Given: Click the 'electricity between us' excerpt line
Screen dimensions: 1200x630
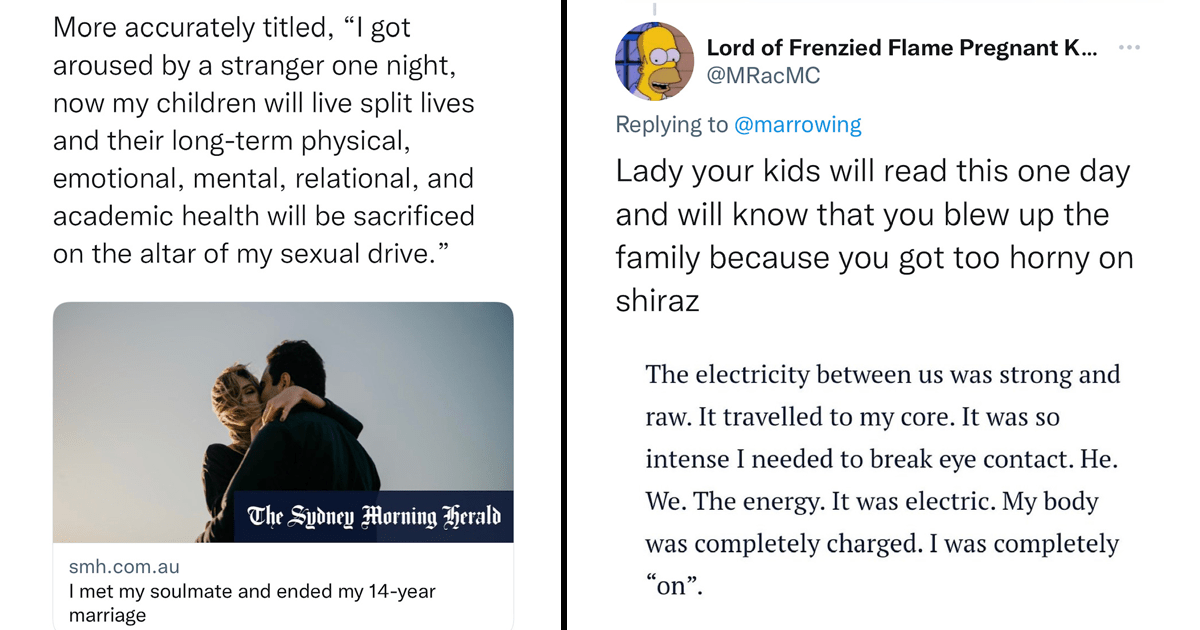Looking at the screenshot, I should [x=883, y=375].
